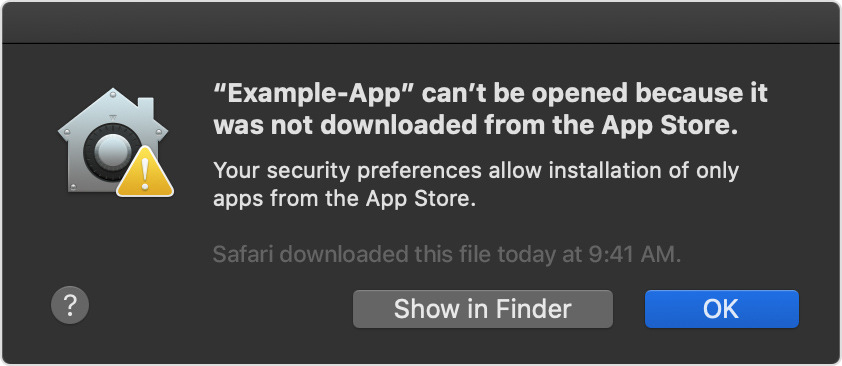
Task: Click "apps from the App Store." description line
Action: 345,200
